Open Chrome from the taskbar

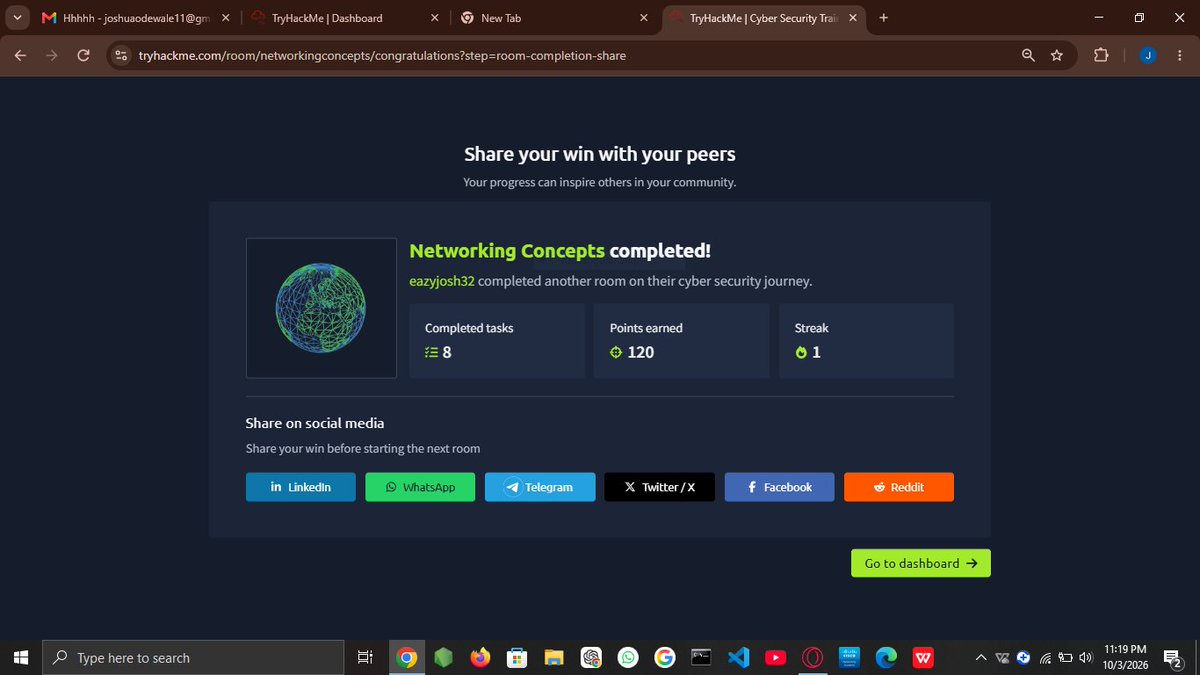tap(407, 657)
